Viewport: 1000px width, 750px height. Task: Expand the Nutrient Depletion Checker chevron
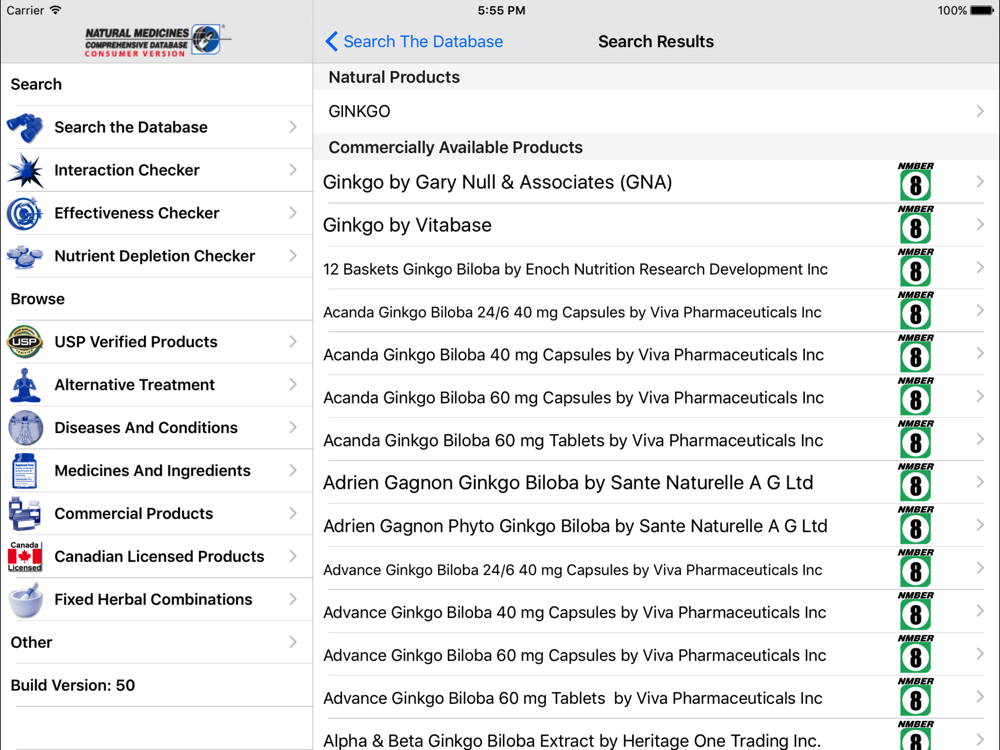[x=293, y=256]
